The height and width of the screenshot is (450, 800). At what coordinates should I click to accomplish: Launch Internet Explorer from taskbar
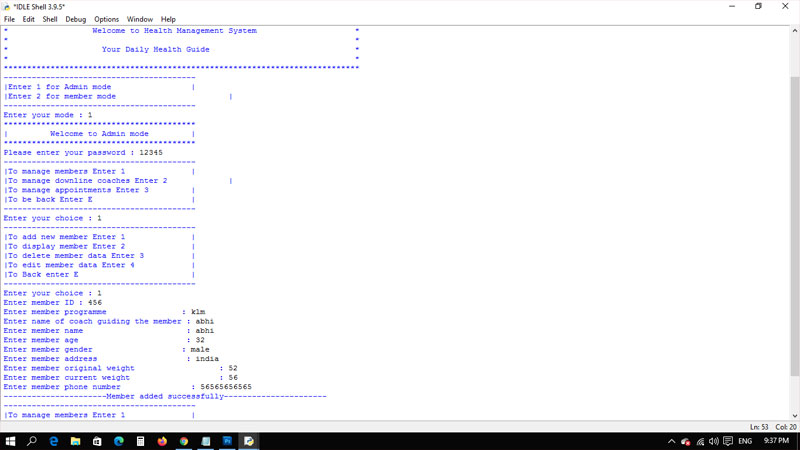click(x=54, y=441)
